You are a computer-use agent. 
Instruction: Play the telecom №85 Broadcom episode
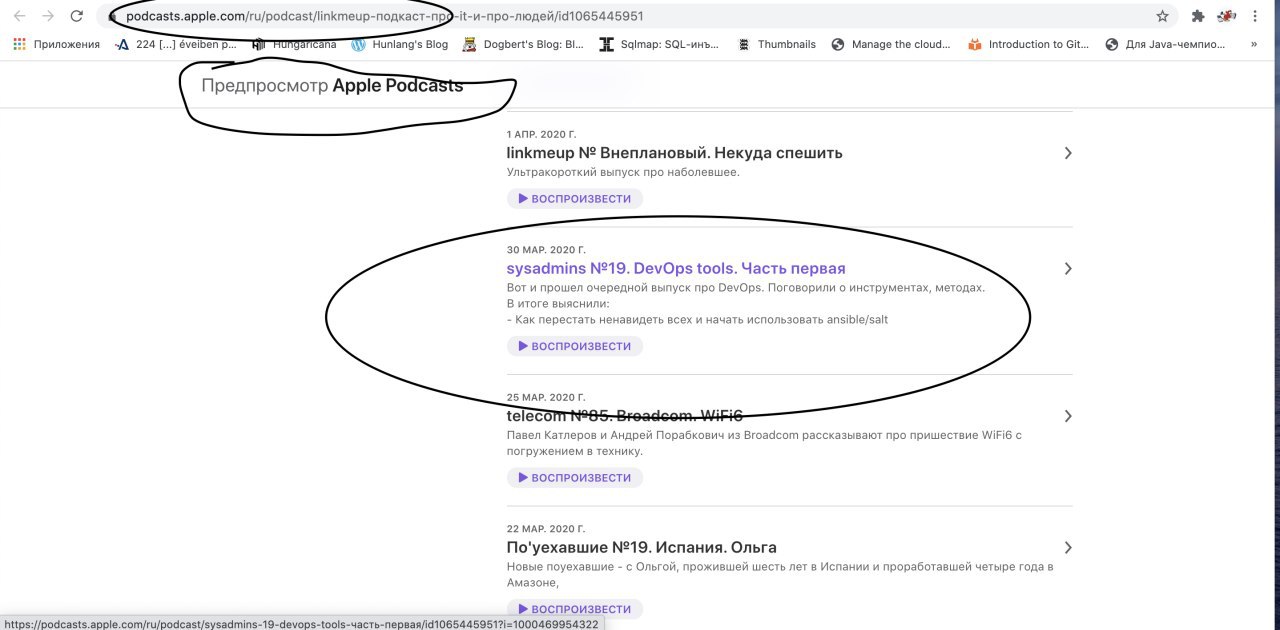[575, 478]
